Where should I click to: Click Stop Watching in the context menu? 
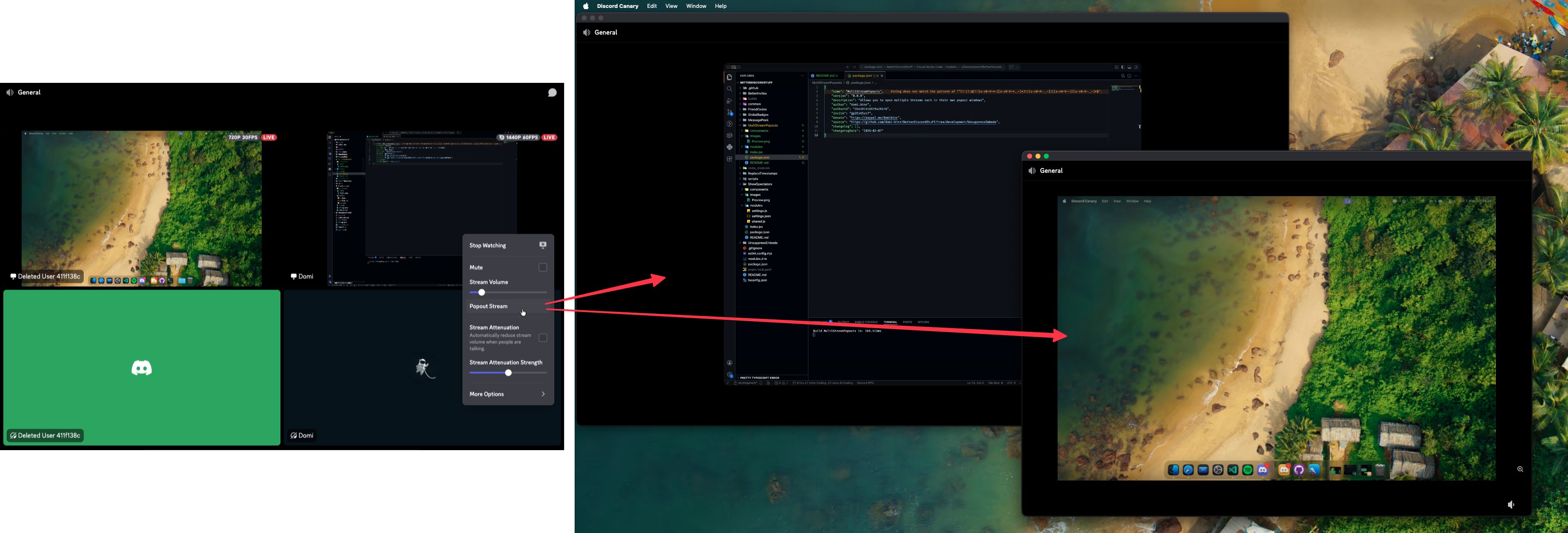coord(488,246)
